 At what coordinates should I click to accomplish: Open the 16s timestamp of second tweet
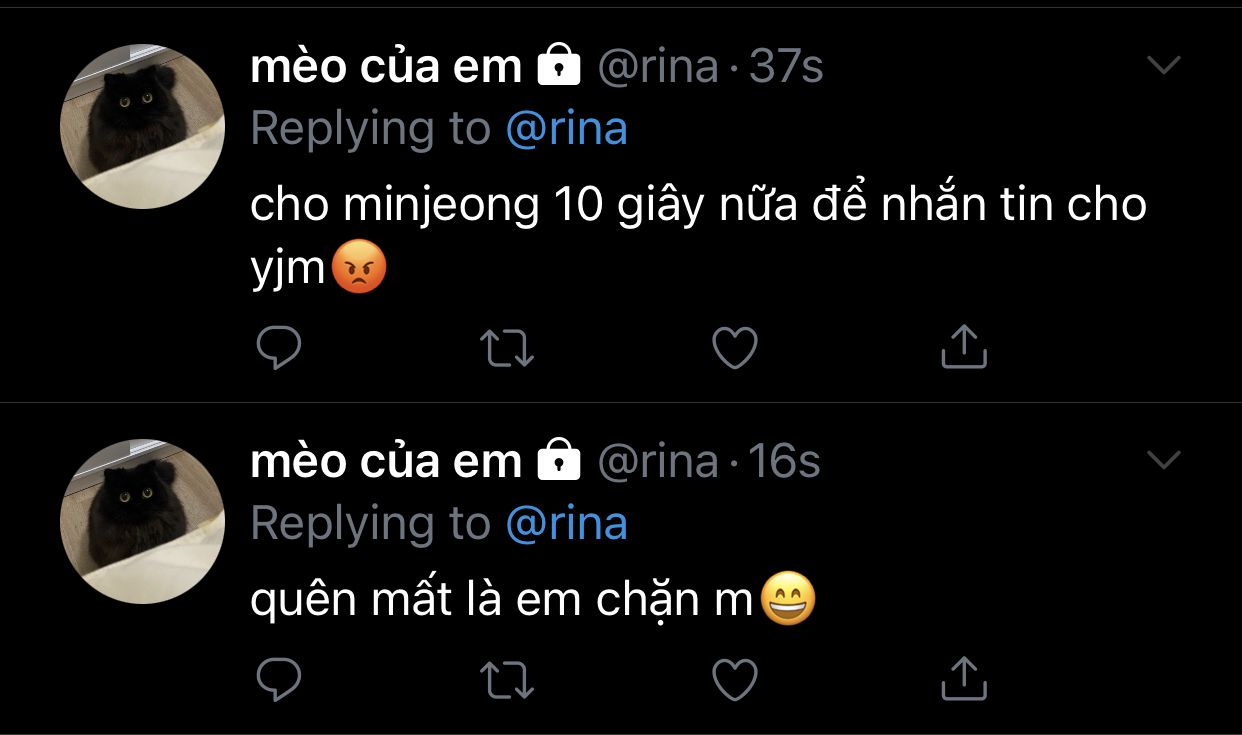tap(784, 461)
